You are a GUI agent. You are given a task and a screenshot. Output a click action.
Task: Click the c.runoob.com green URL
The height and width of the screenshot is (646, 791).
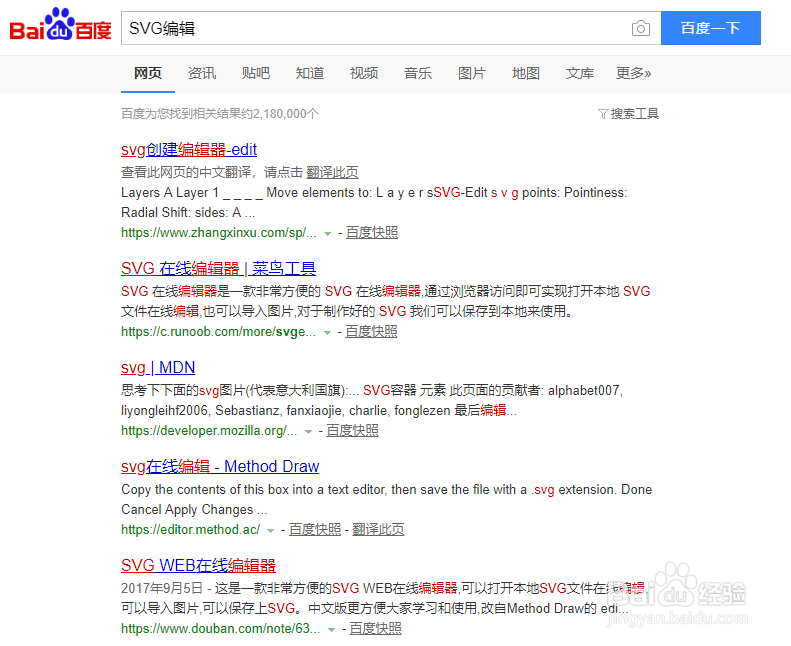218,331
